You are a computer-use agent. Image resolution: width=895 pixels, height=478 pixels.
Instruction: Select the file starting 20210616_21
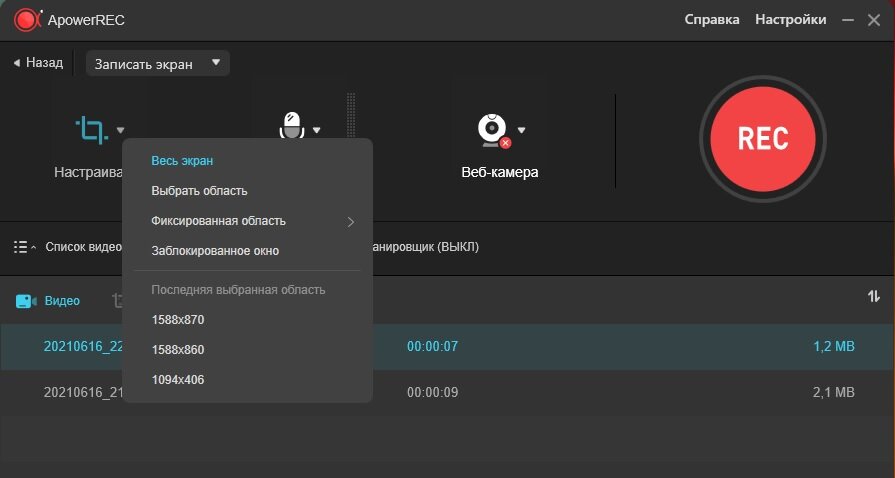[84, 392]
